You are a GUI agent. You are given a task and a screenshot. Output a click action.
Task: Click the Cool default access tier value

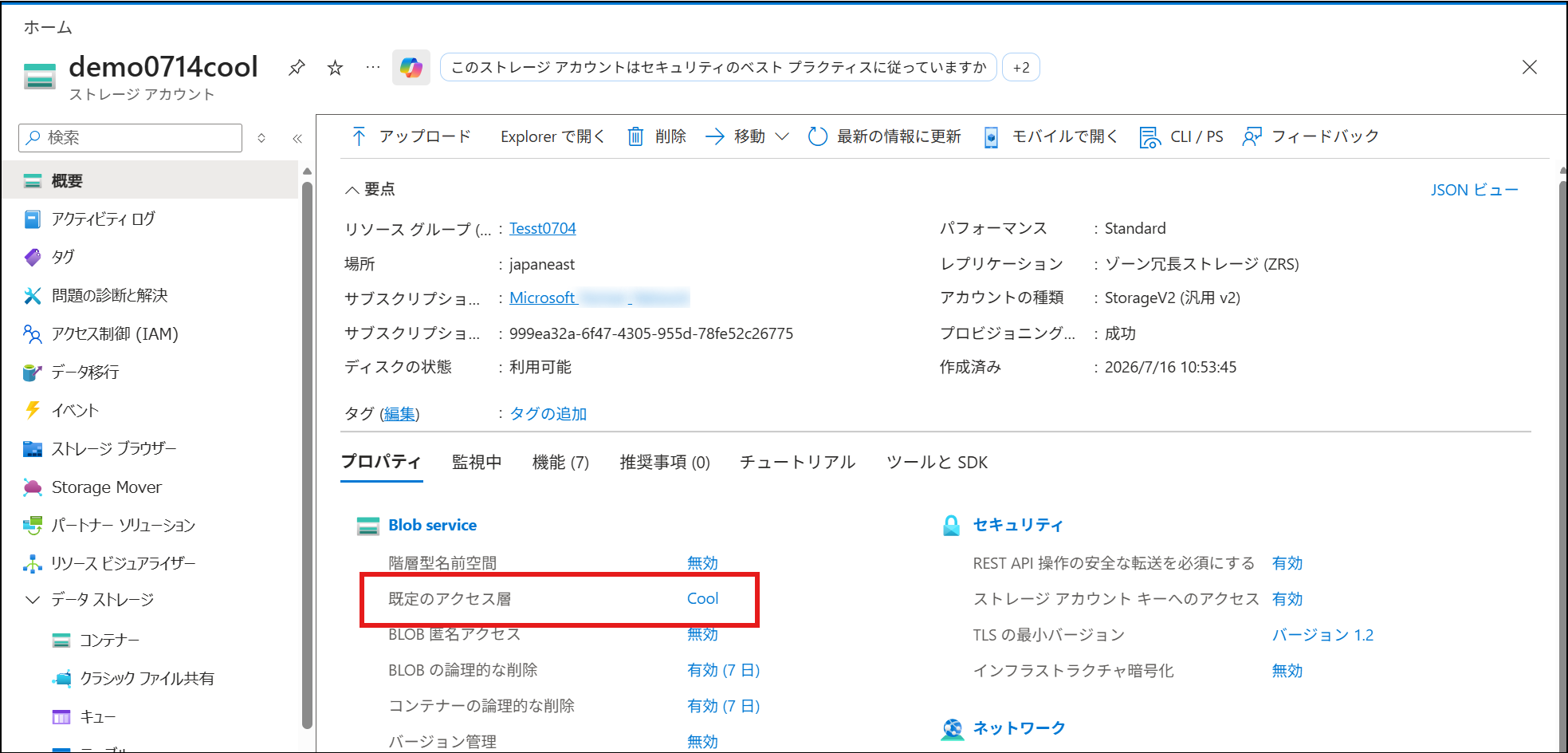[x=702, y=598]
